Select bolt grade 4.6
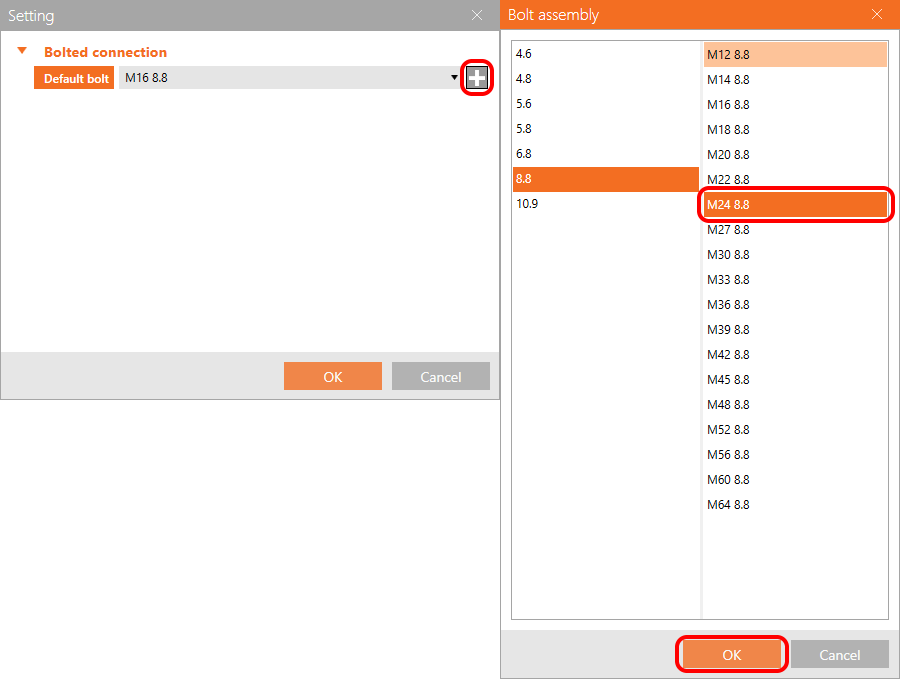Screen dimensions: 900x679 606,54
